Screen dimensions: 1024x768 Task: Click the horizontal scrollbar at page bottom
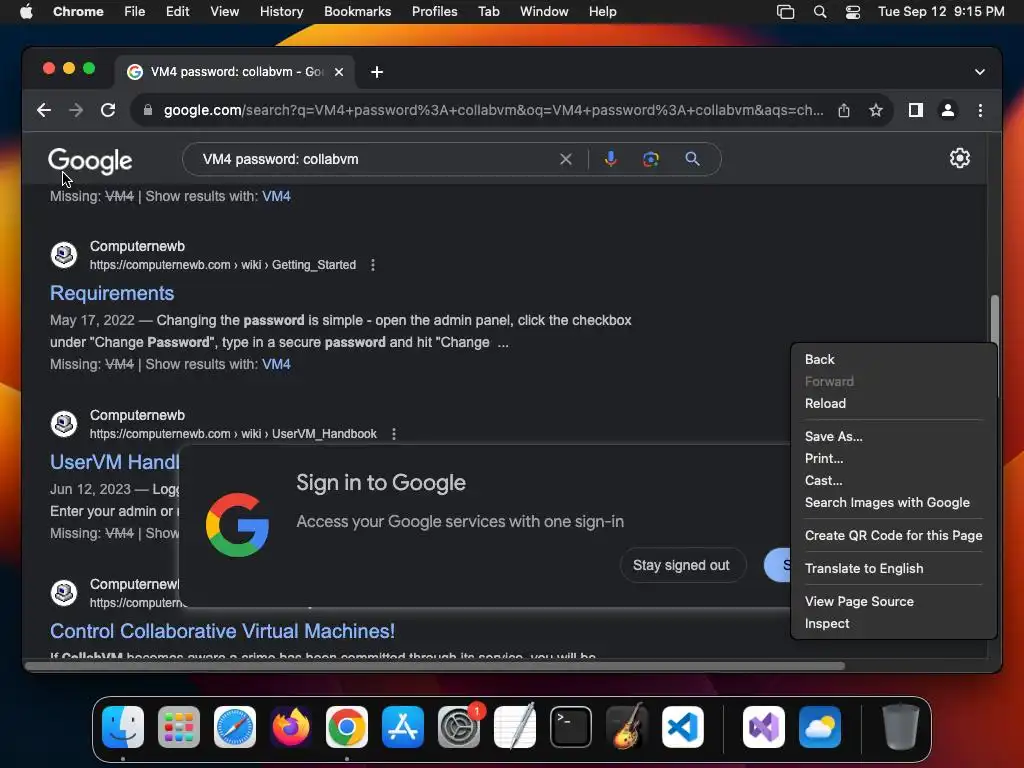coord(436,666)
